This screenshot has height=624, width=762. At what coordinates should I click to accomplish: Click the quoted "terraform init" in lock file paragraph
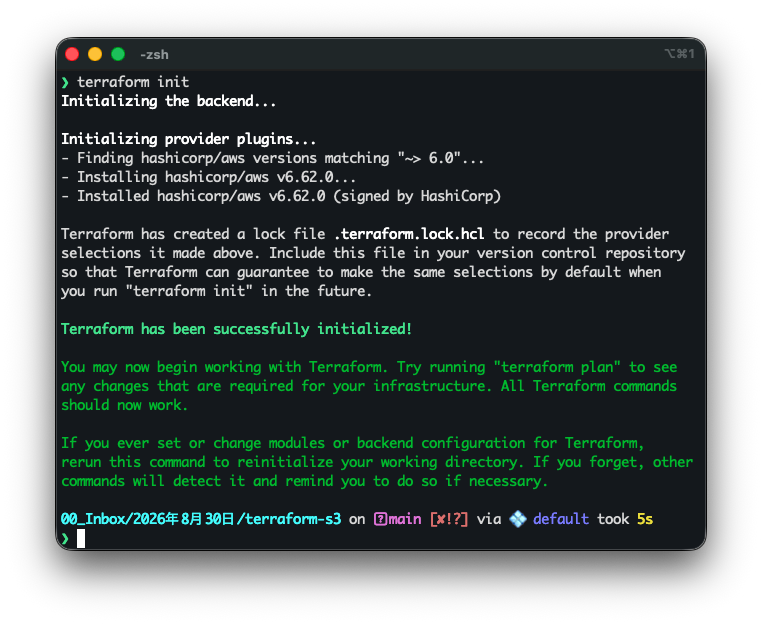[189, 291]
